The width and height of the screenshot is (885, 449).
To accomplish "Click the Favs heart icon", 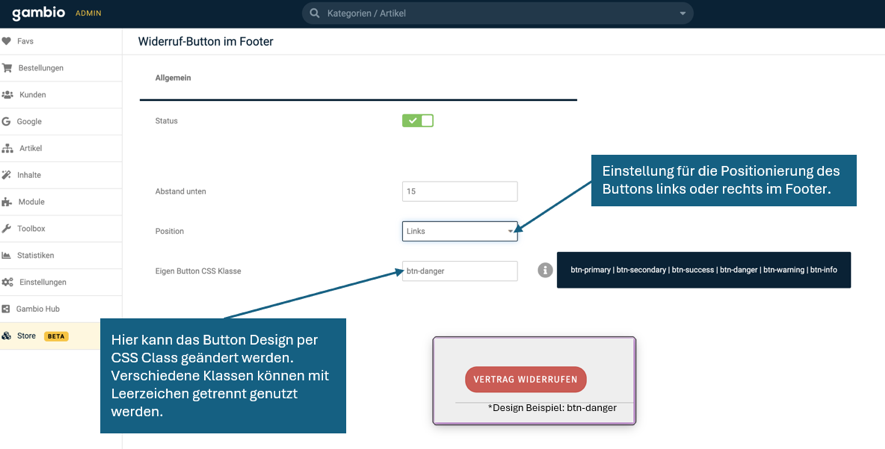I will click(7, 41).
